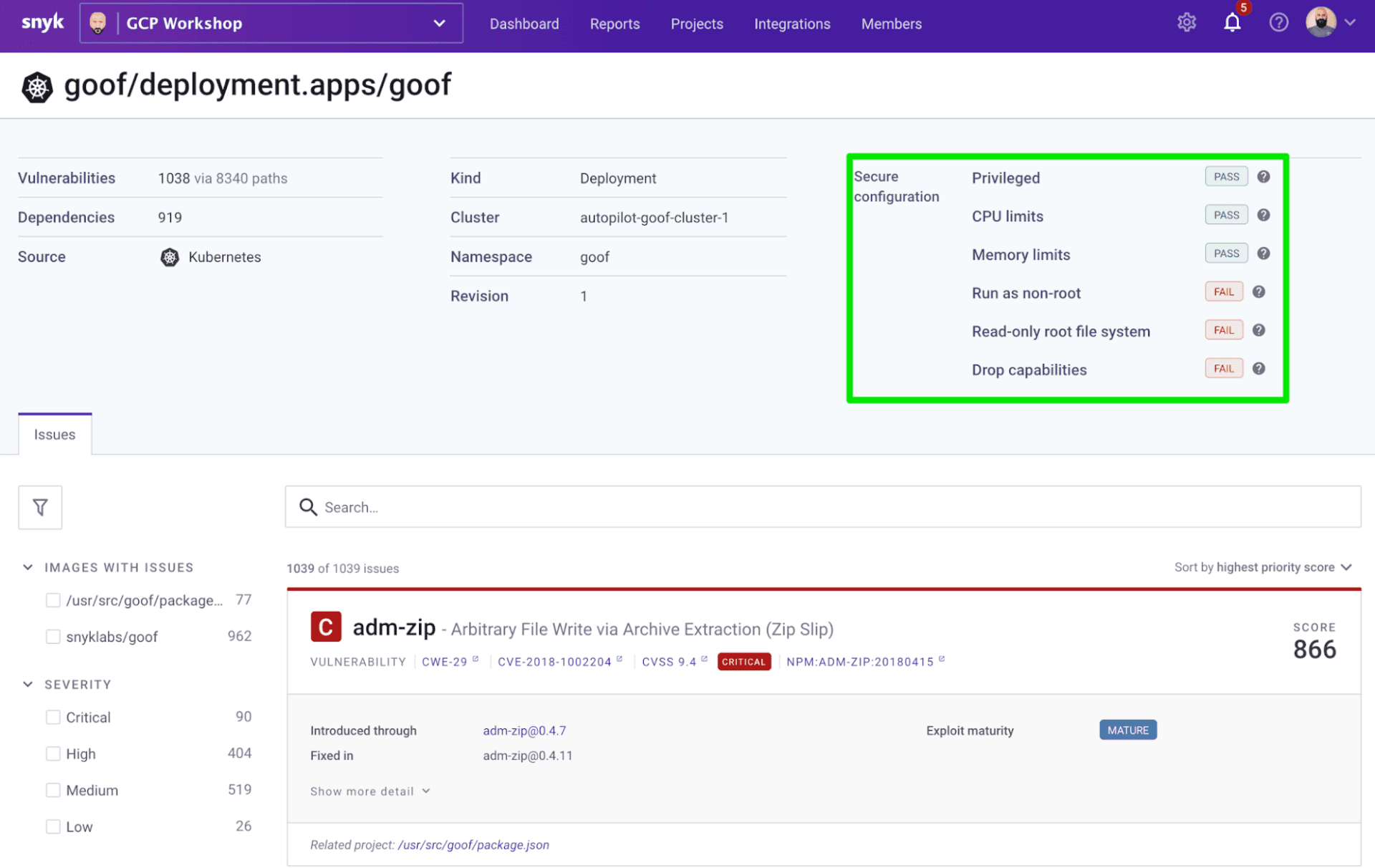Show help for Run as non-root check

coord(1258,291)
